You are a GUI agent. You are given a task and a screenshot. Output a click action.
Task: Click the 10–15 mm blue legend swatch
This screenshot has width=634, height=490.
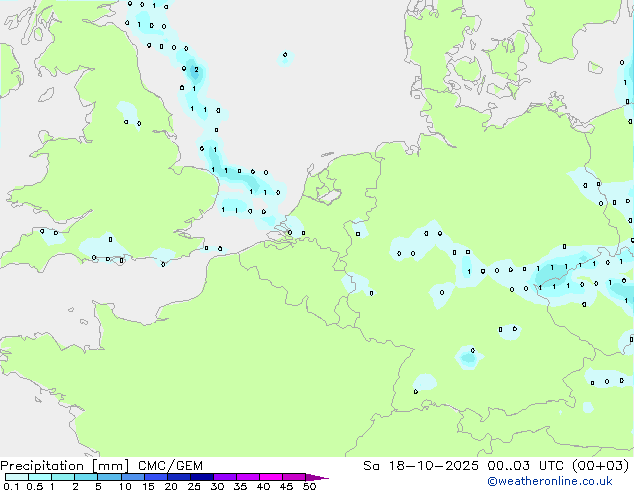[133, 477]
